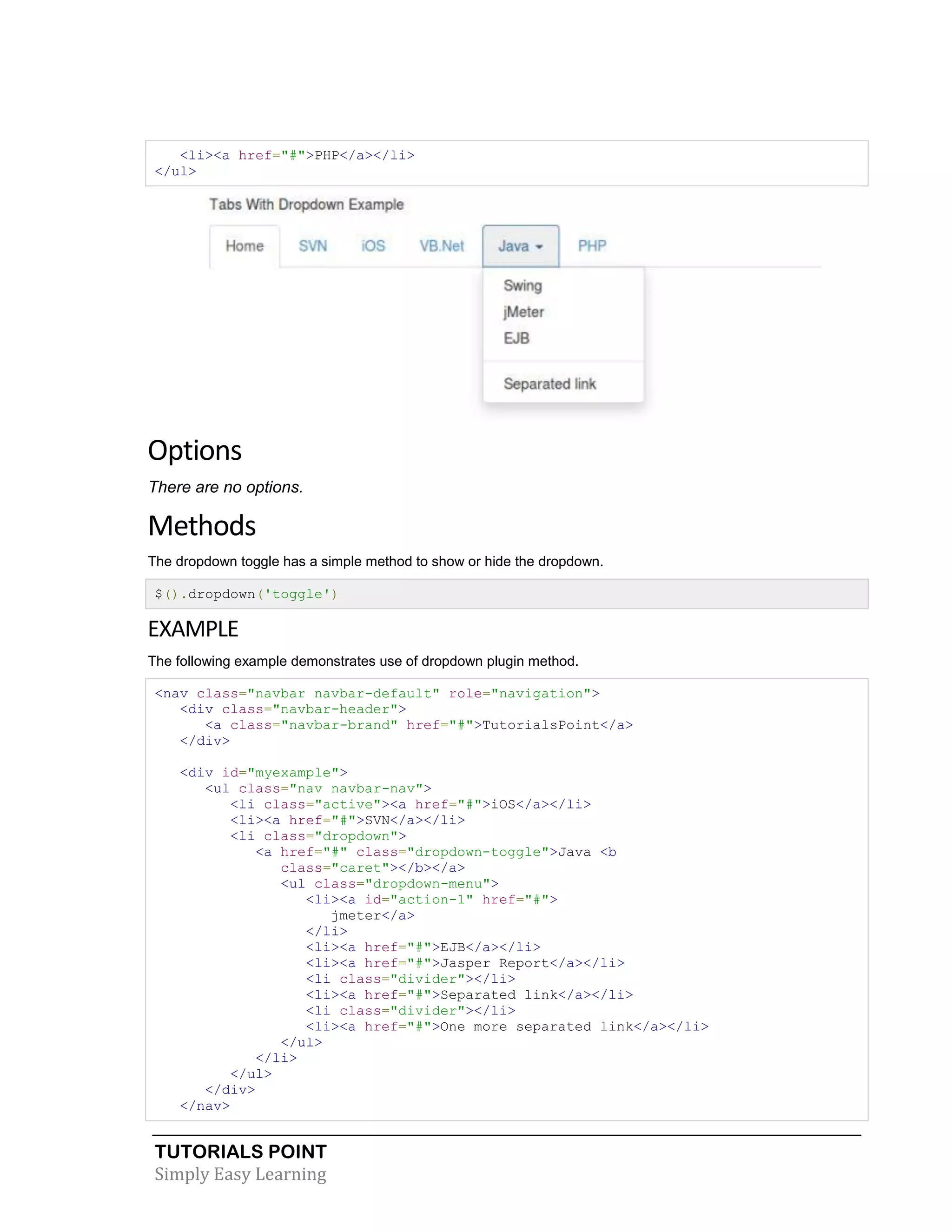952x1232 pixels.
Task: Click the ul class nav navbar-nav line
Action: point(318,788)
